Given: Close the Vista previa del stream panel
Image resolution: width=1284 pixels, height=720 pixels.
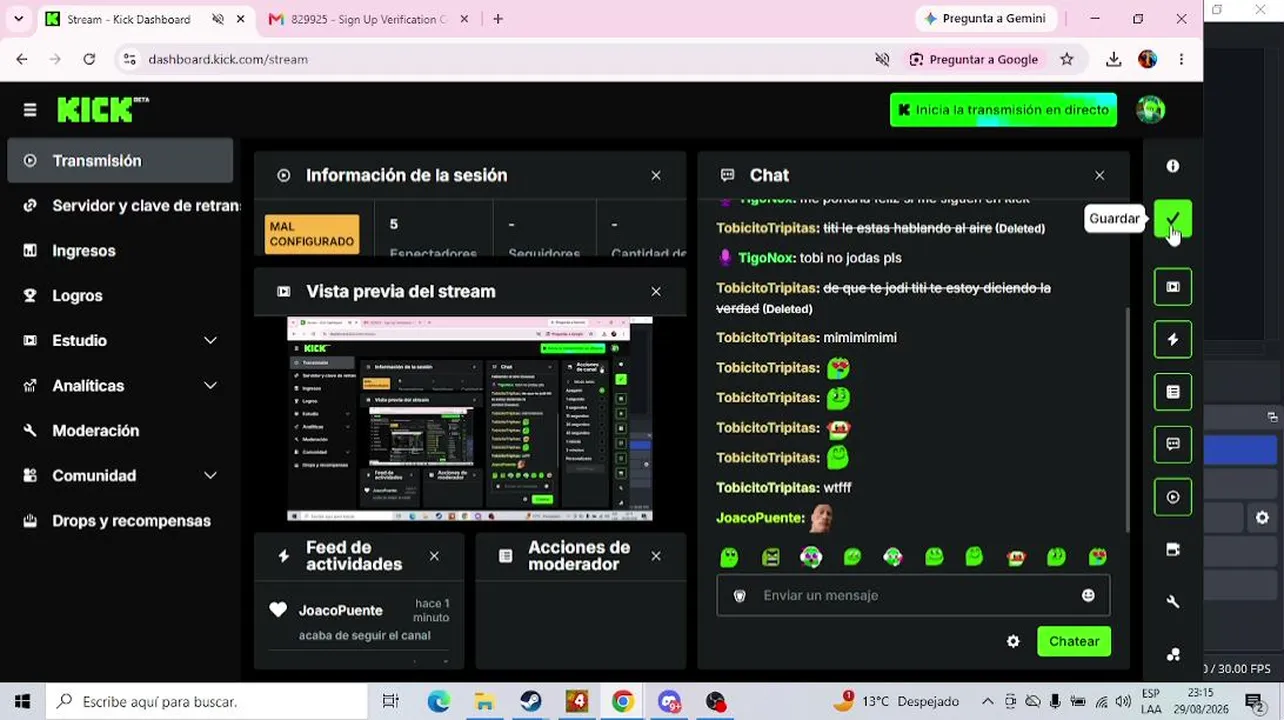Looking at the screenshot, I should [656, 291].
